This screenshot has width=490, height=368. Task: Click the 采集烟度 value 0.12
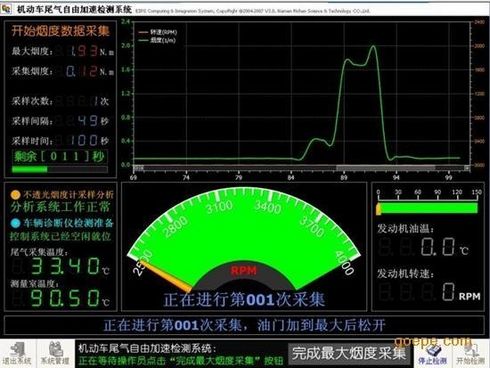click(81, 71)
